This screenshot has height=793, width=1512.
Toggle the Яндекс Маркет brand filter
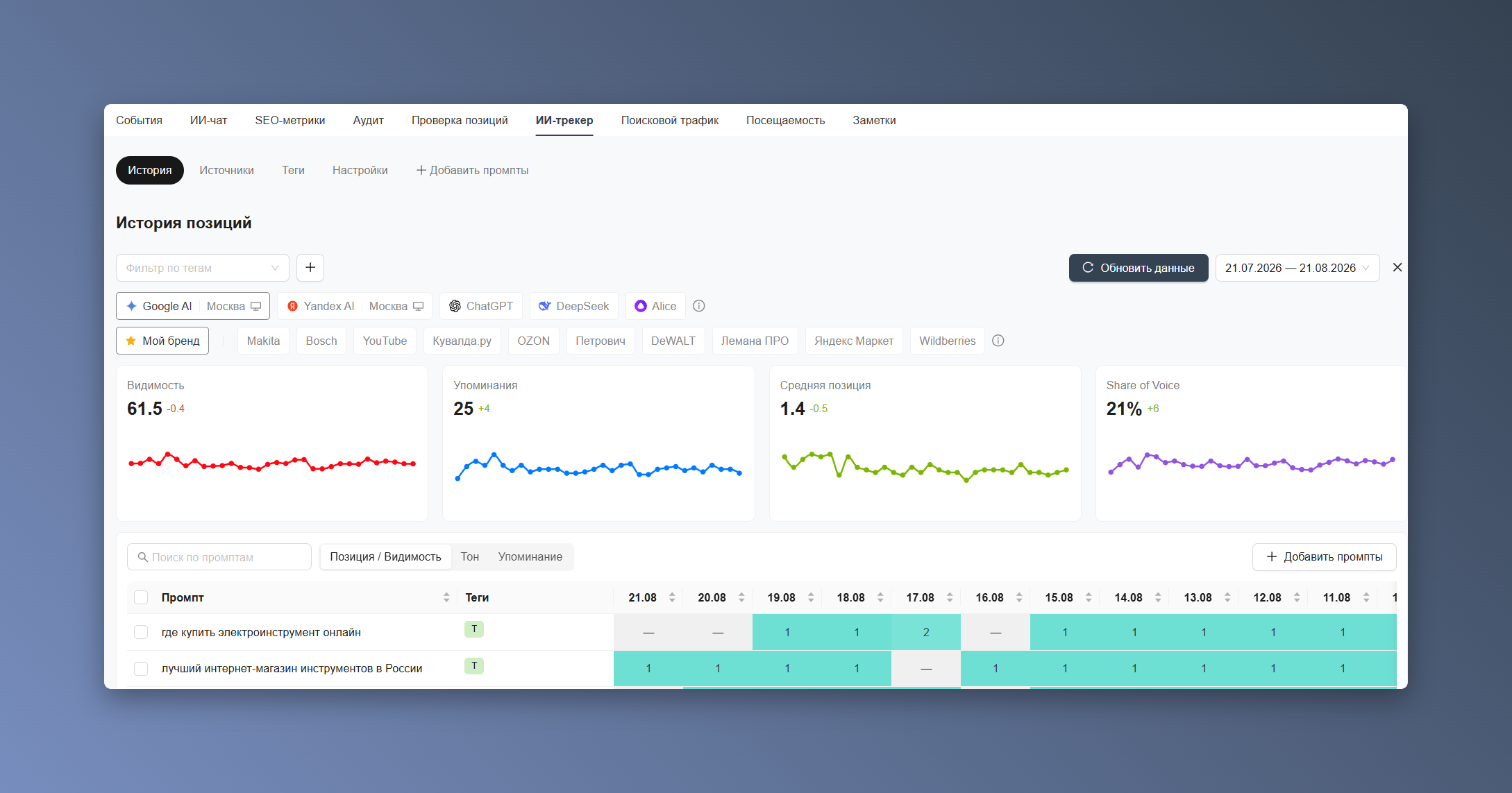(854, 341)
